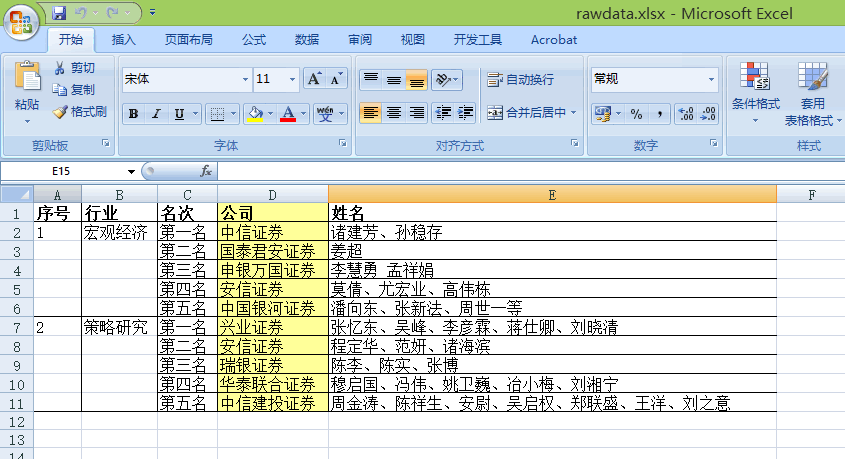Screen dimensions: 845x459
Task: Toggle 自动换行 wrap text
Action: pyautogui.click(x=521, y=80)
